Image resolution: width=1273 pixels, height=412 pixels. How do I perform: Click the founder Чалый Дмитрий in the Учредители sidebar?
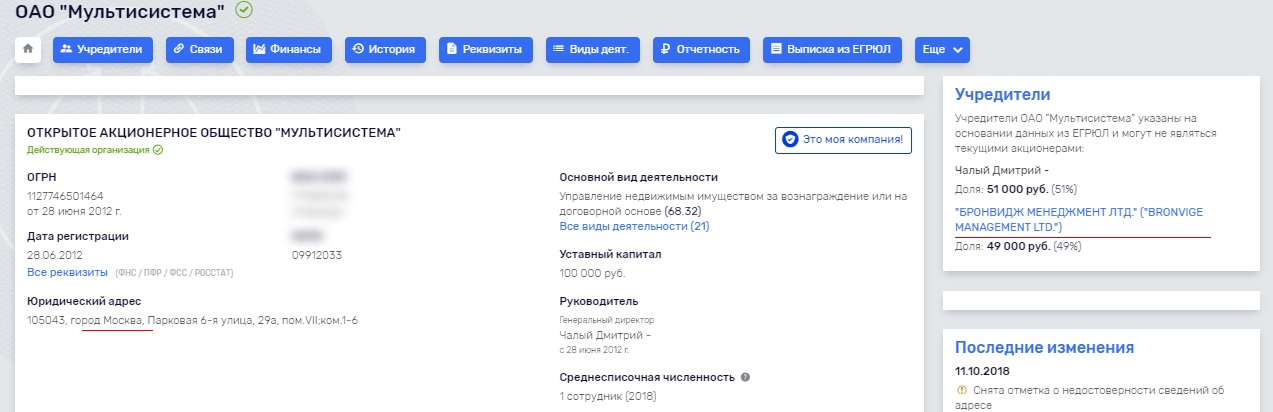click(1001, 171)
